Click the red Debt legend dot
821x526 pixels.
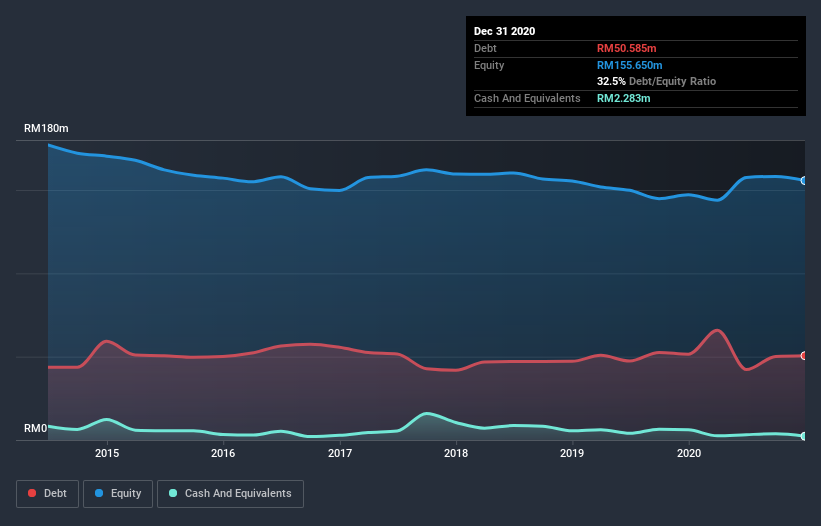pos(32,493)
